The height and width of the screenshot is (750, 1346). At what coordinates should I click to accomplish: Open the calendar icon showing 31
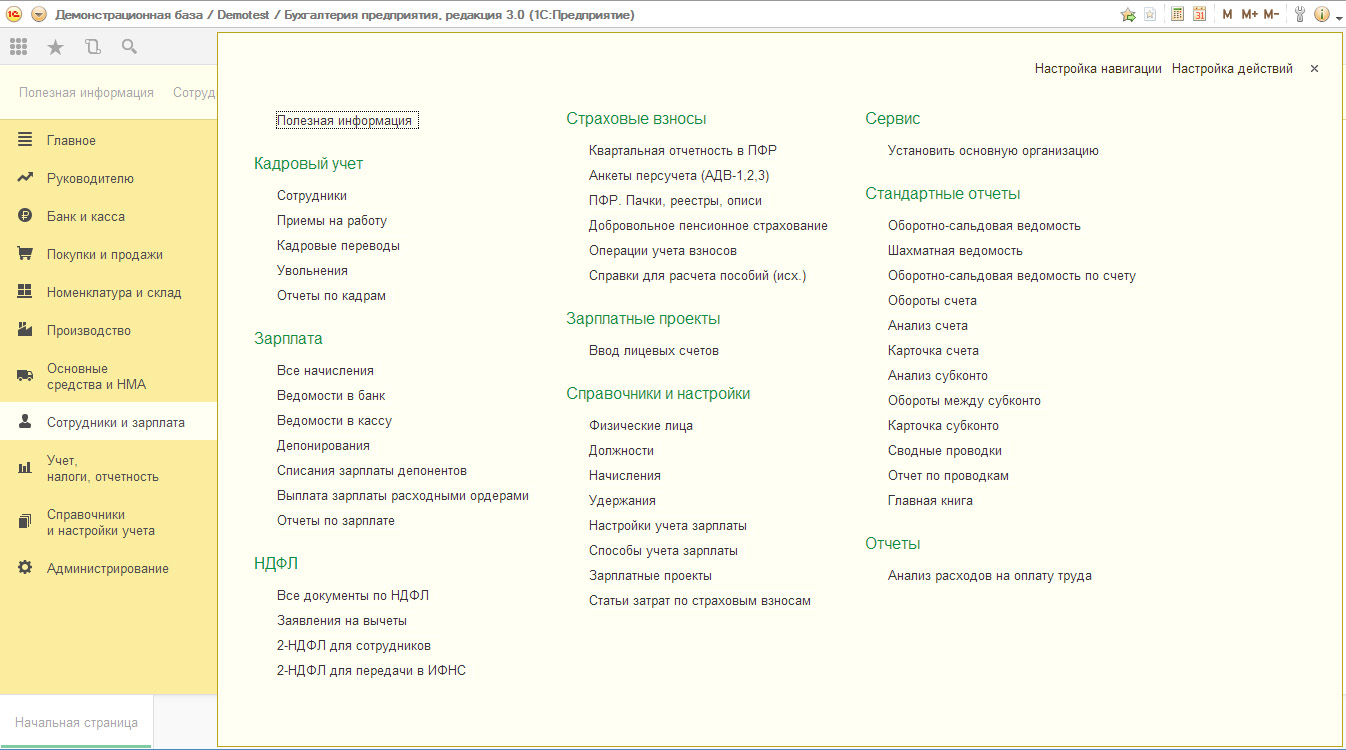pos(1200,14)
